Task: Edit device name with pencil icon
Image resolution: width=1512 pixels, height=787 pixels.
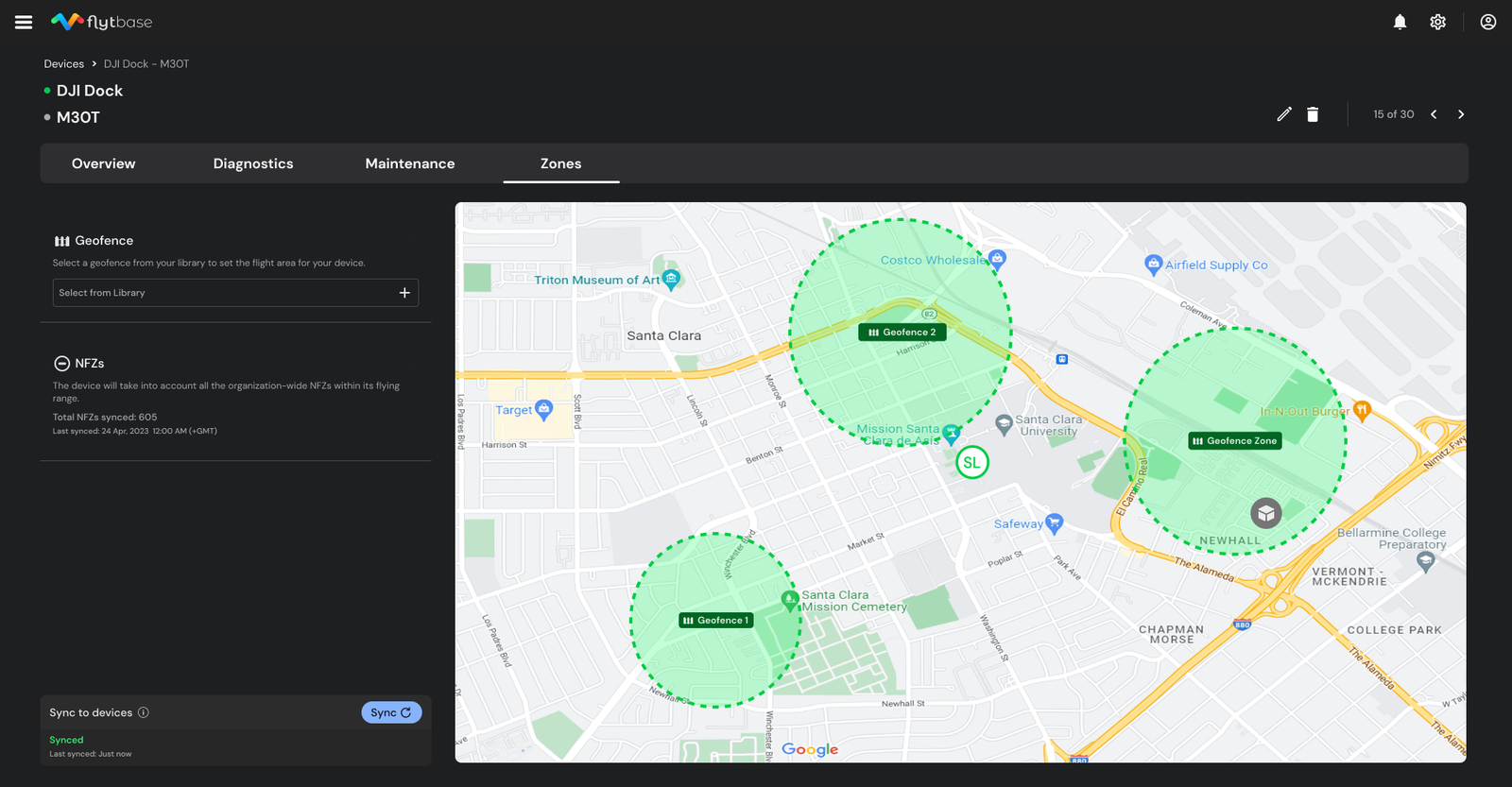Action: pos(1283,114)
